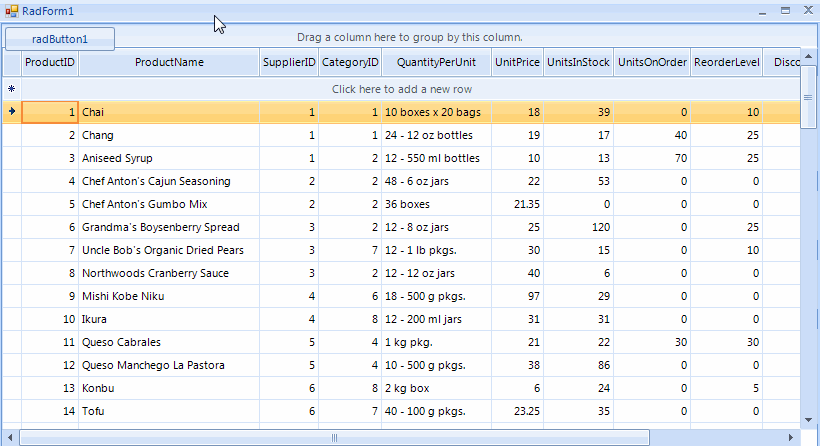Click the QuantityPerUnit column header
This screenshot has height=446, width=820.
436,62
